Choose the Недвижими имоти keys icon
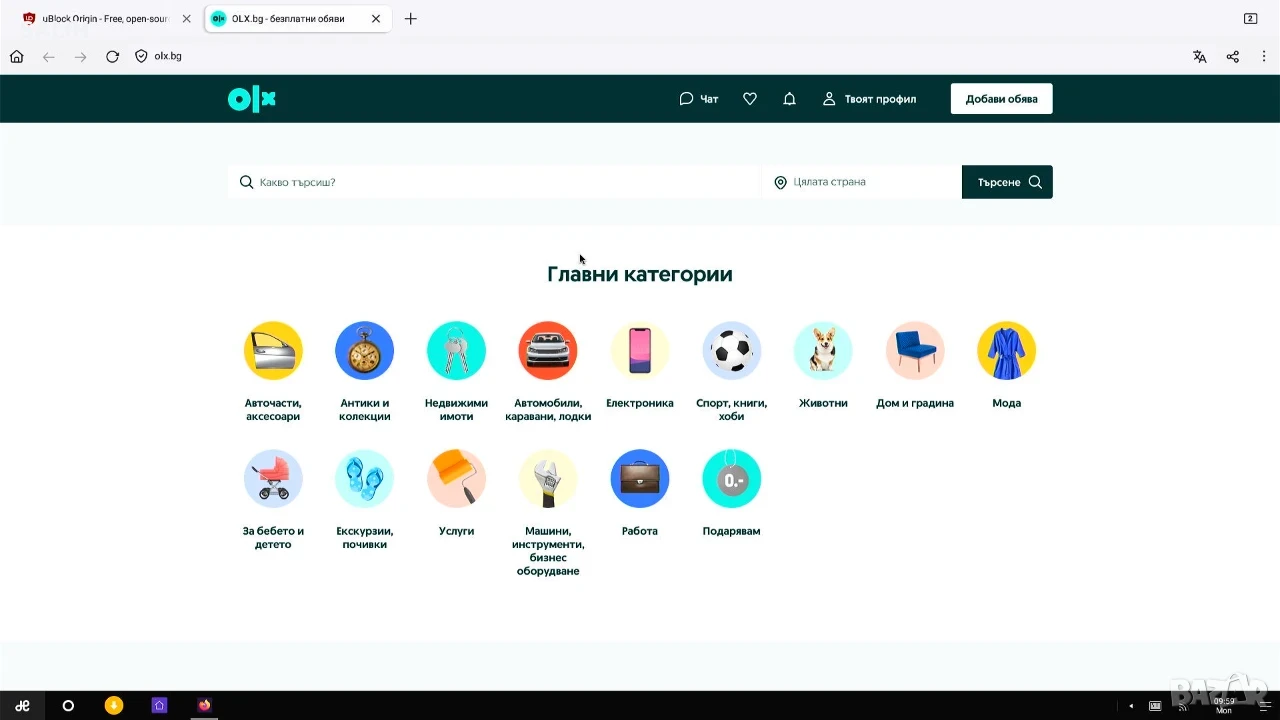This screenshot has width=1280, height=720. click(456, 351)
